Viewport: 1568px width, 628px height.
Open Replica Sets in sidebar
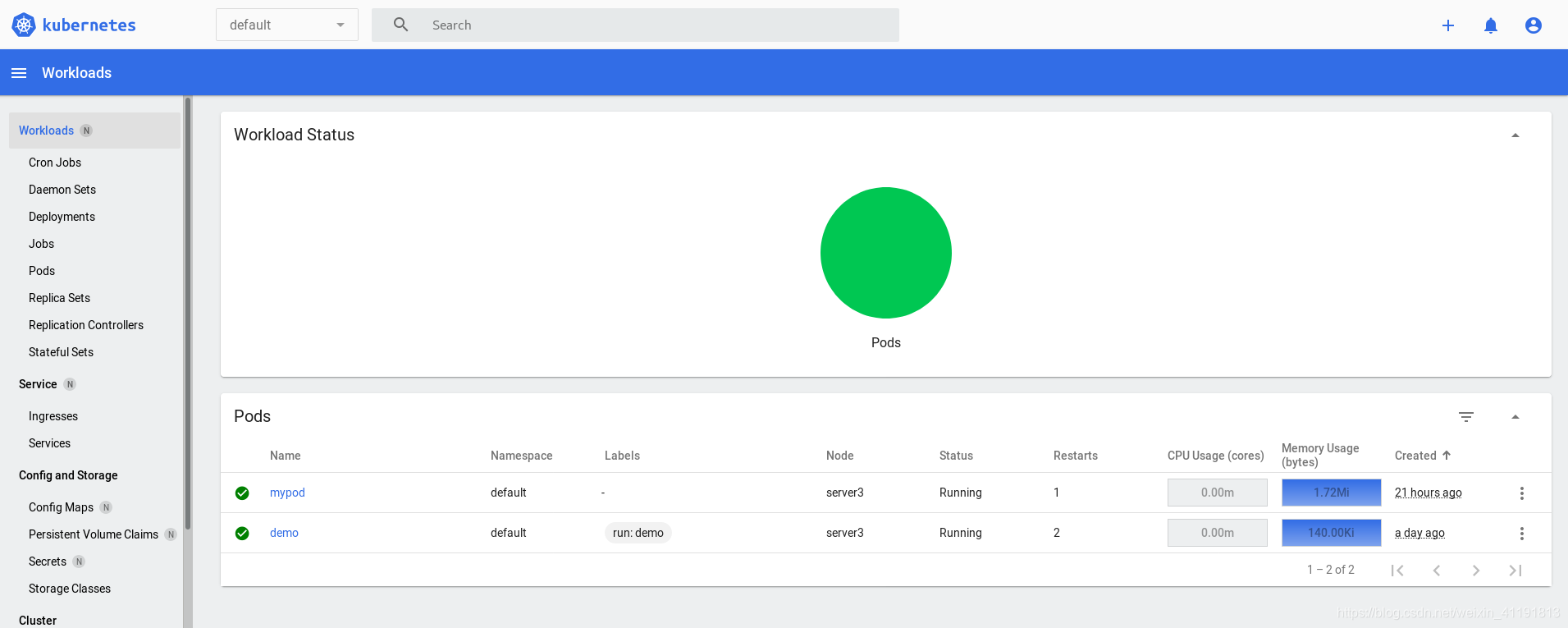pyautogui.click(x=59, y=298)
